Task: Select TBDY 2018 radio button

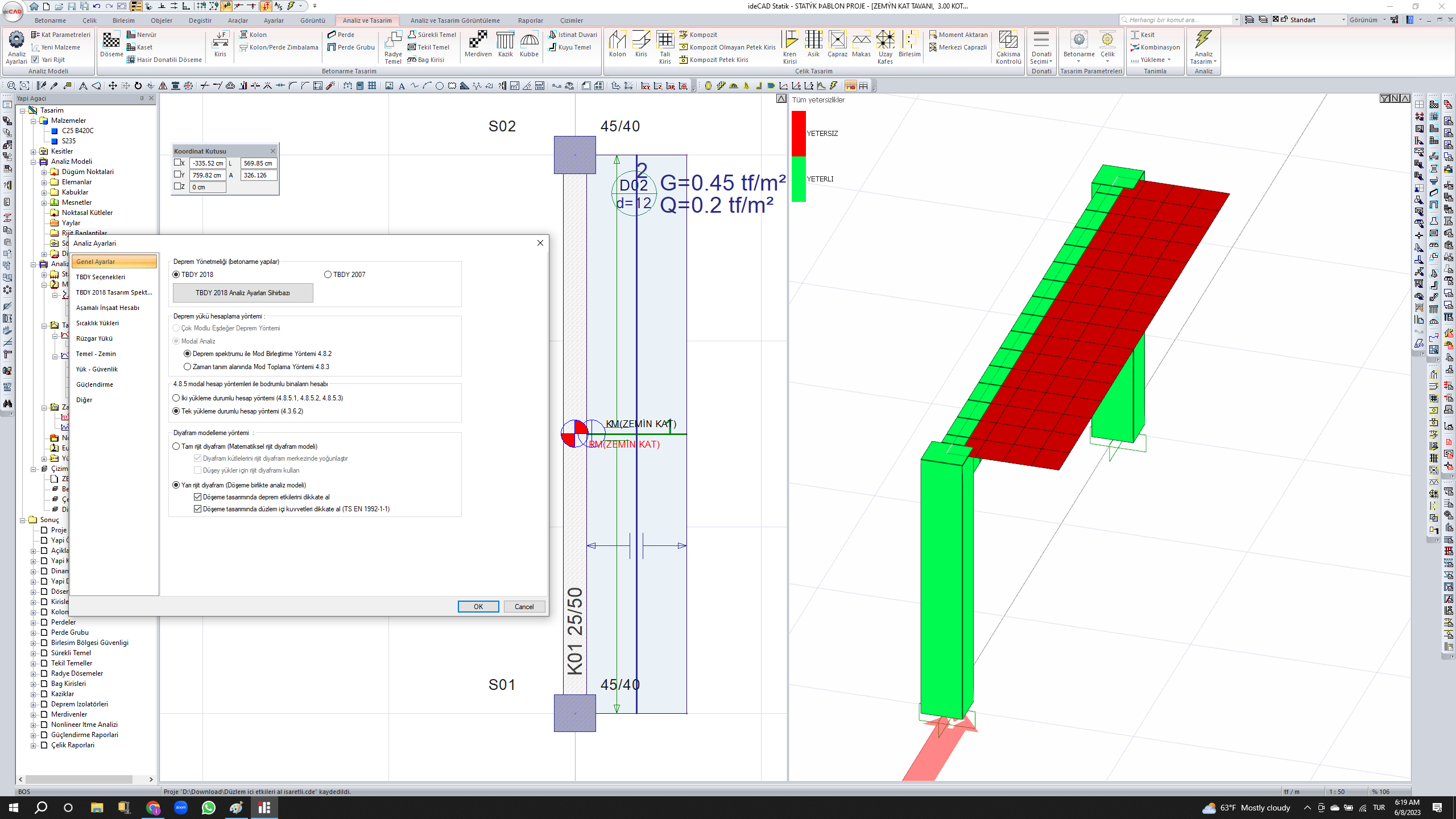Action: pyautogui.click(x=176, y=275)
